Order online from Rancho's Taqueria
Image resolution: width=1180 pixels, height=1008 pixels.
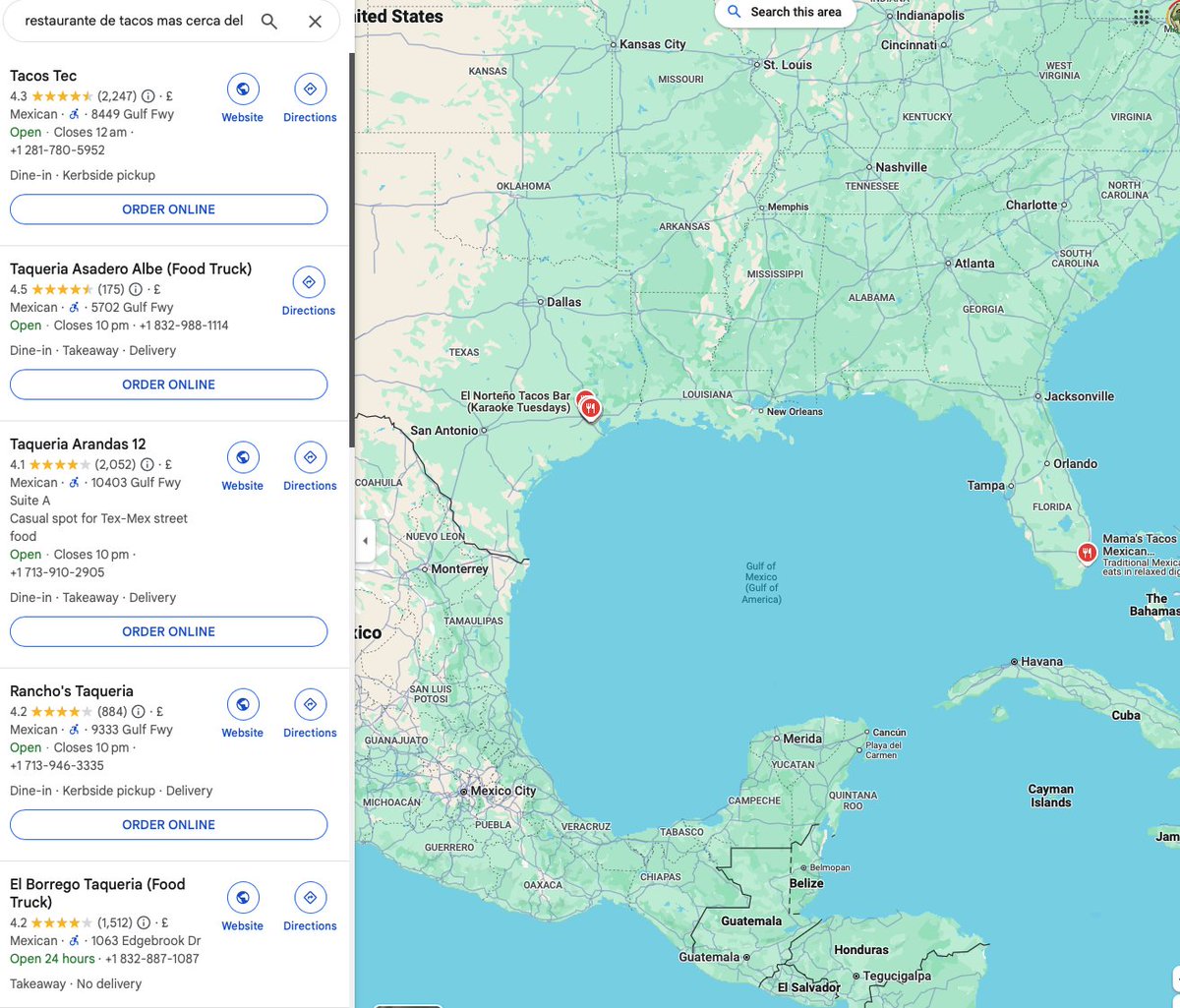pos(168,824)
